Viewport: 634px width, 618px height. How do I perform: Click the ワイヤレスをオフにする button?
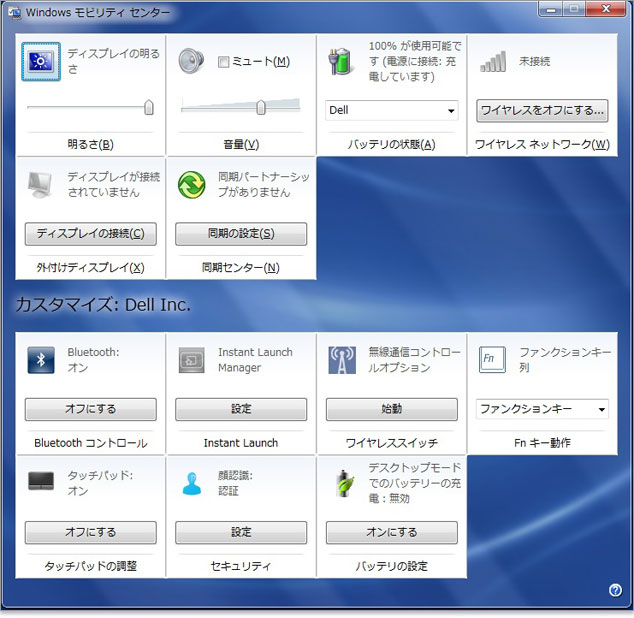tap(542, 110)
